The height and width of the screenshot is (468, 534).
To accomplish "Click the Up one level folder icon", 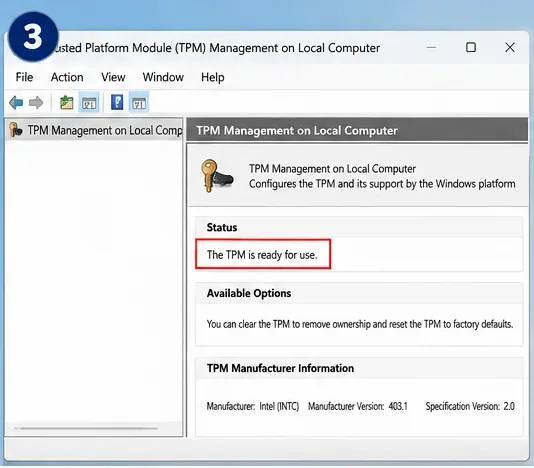I will point(67,103).
